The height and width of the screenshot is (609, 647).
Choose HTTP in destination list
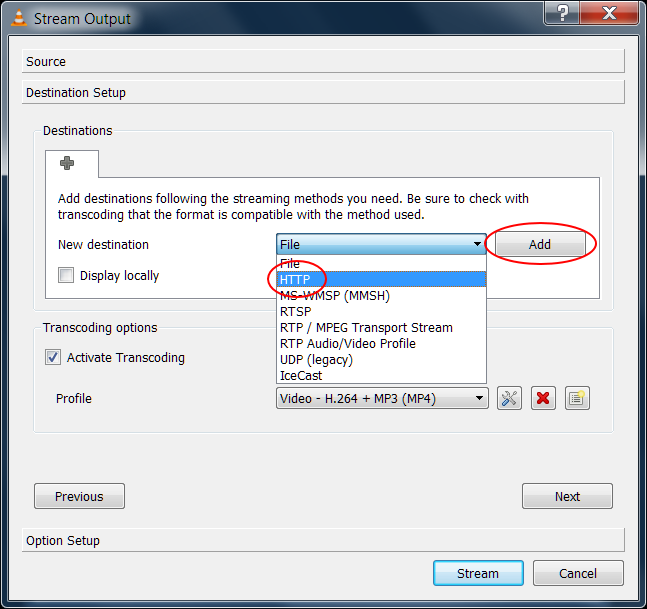(x=381, y=279)
